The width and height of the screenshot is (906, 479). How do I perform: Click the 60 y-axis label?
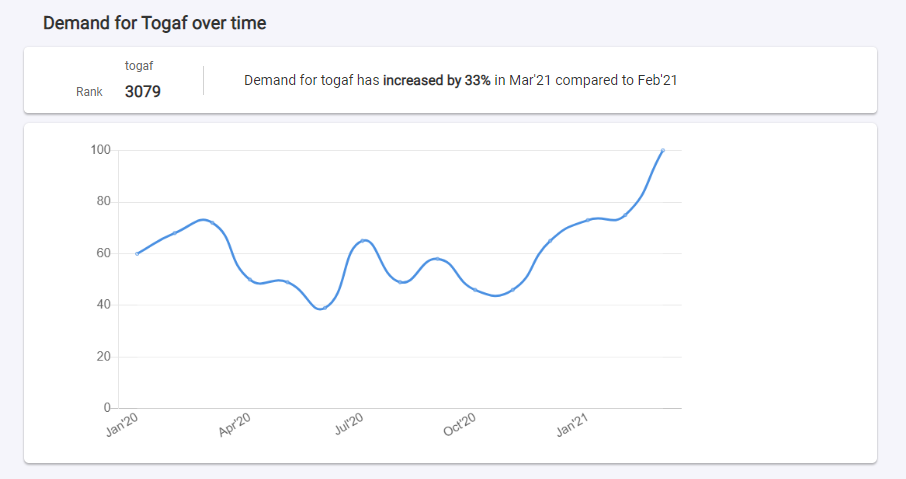[103, 254]
